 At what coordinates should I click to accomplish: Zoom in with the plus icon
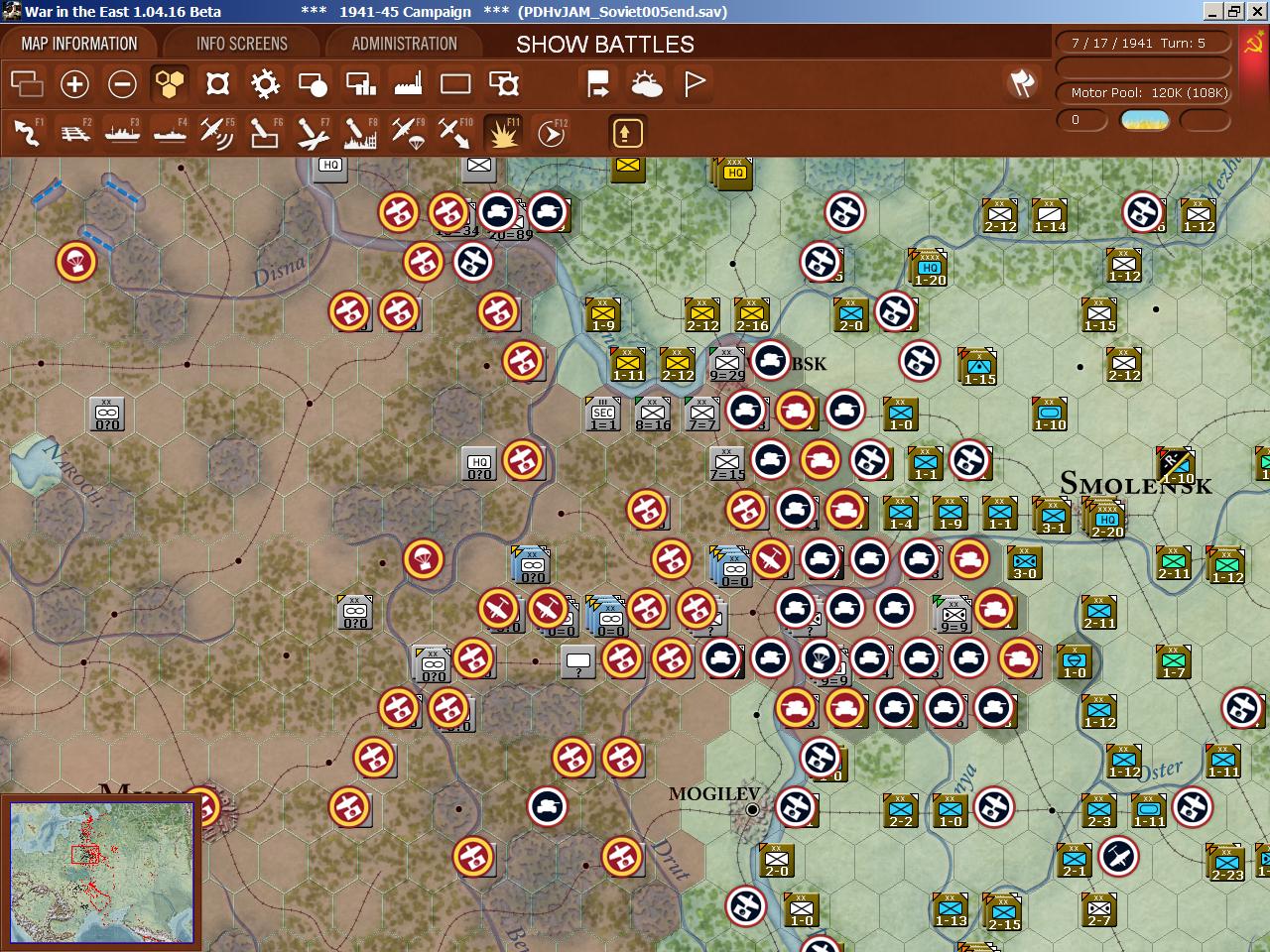tap(74, 84)
